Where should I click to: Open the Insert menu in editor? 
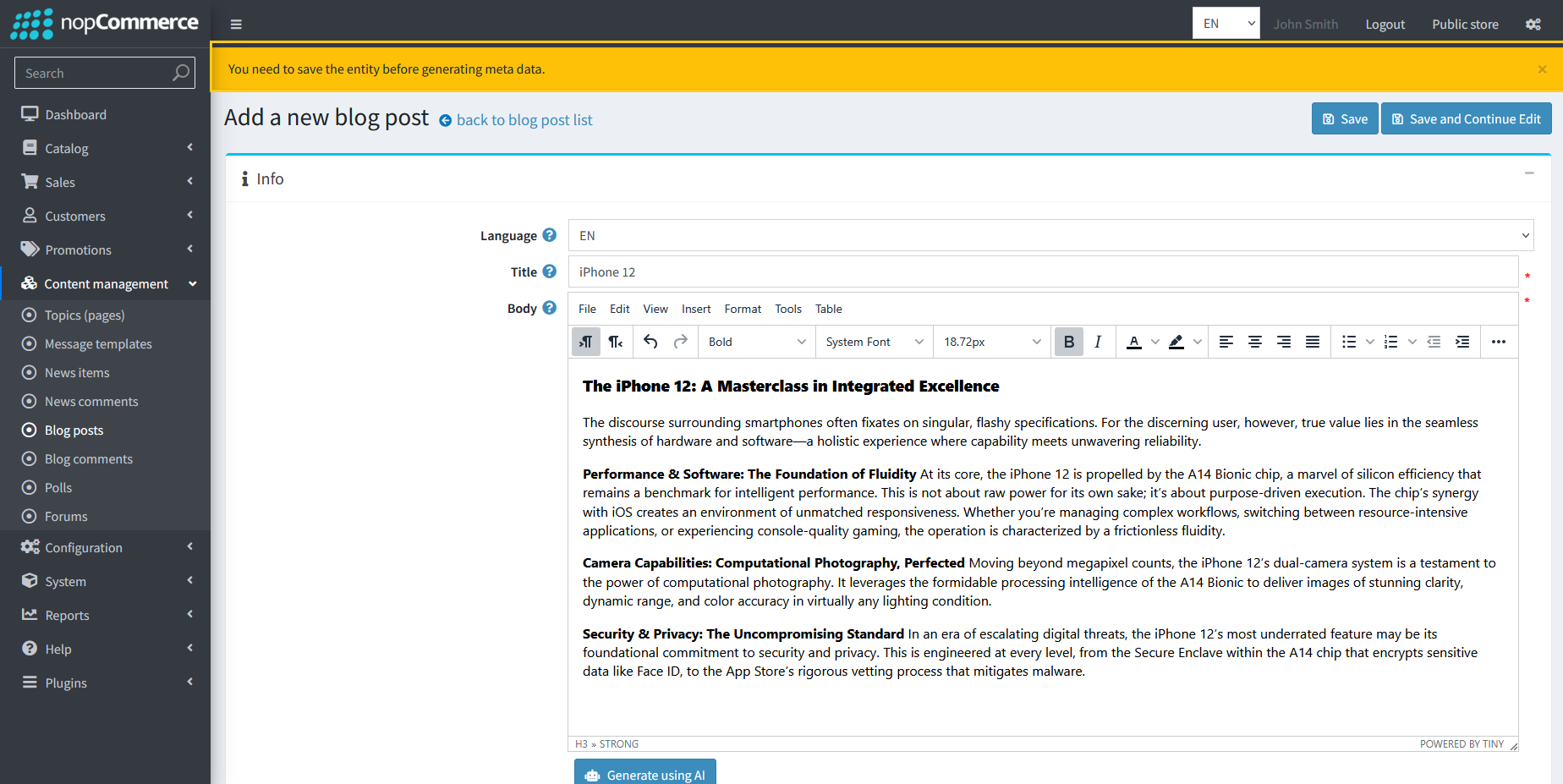pos(696,309)
